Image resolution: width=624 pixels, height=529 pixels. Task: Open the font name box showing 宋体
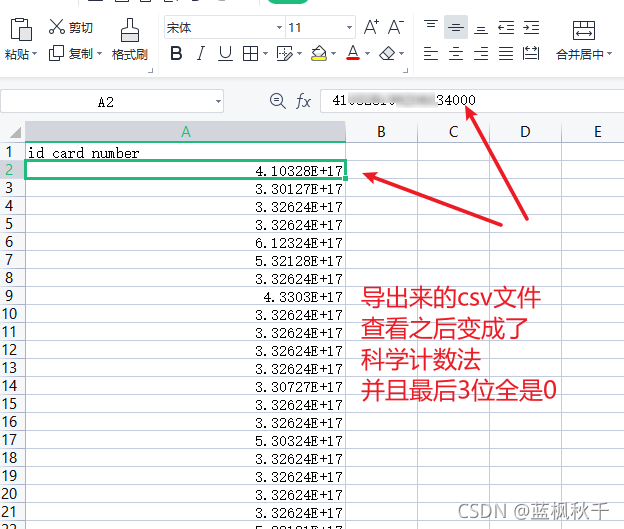tap(224, 27)
